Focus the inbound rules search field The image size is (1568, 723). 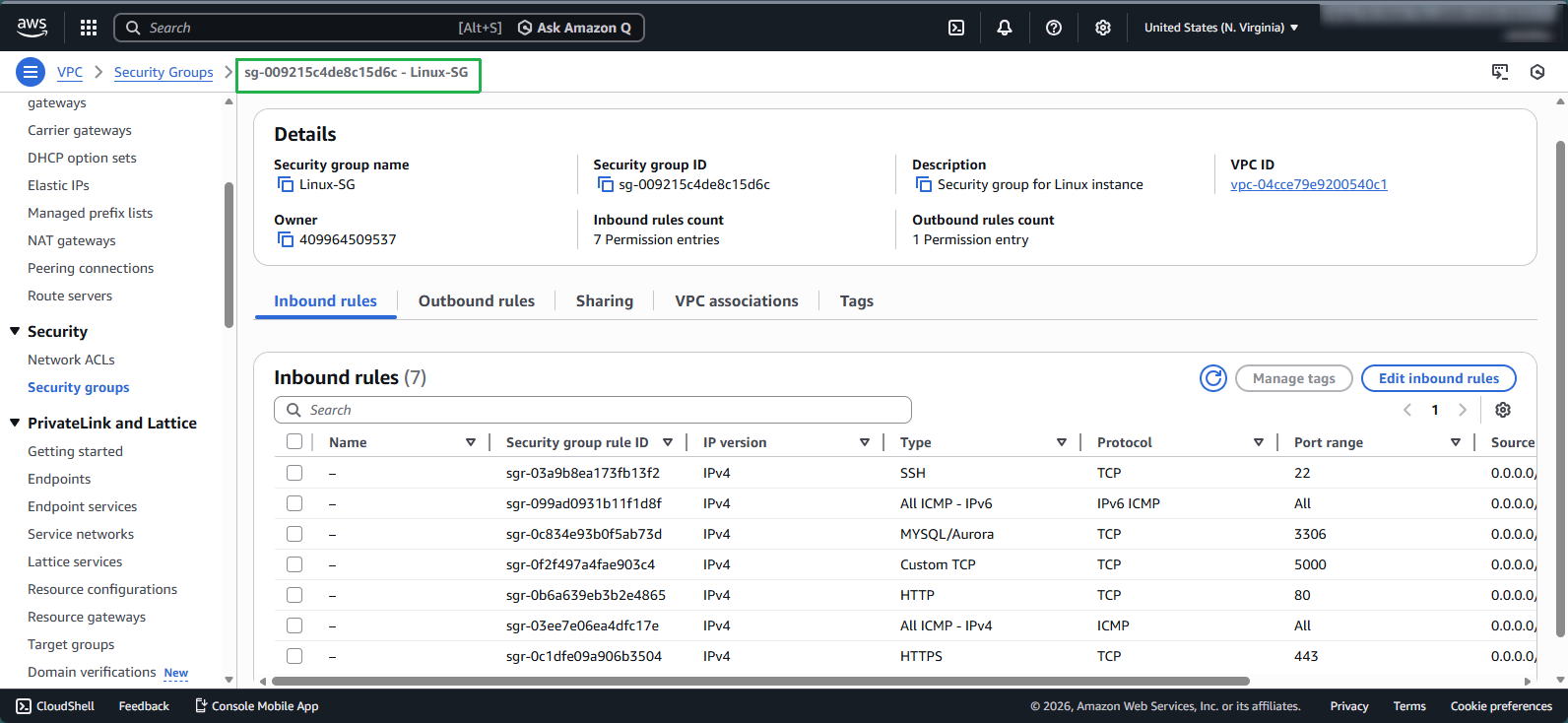tap(593, 410)
